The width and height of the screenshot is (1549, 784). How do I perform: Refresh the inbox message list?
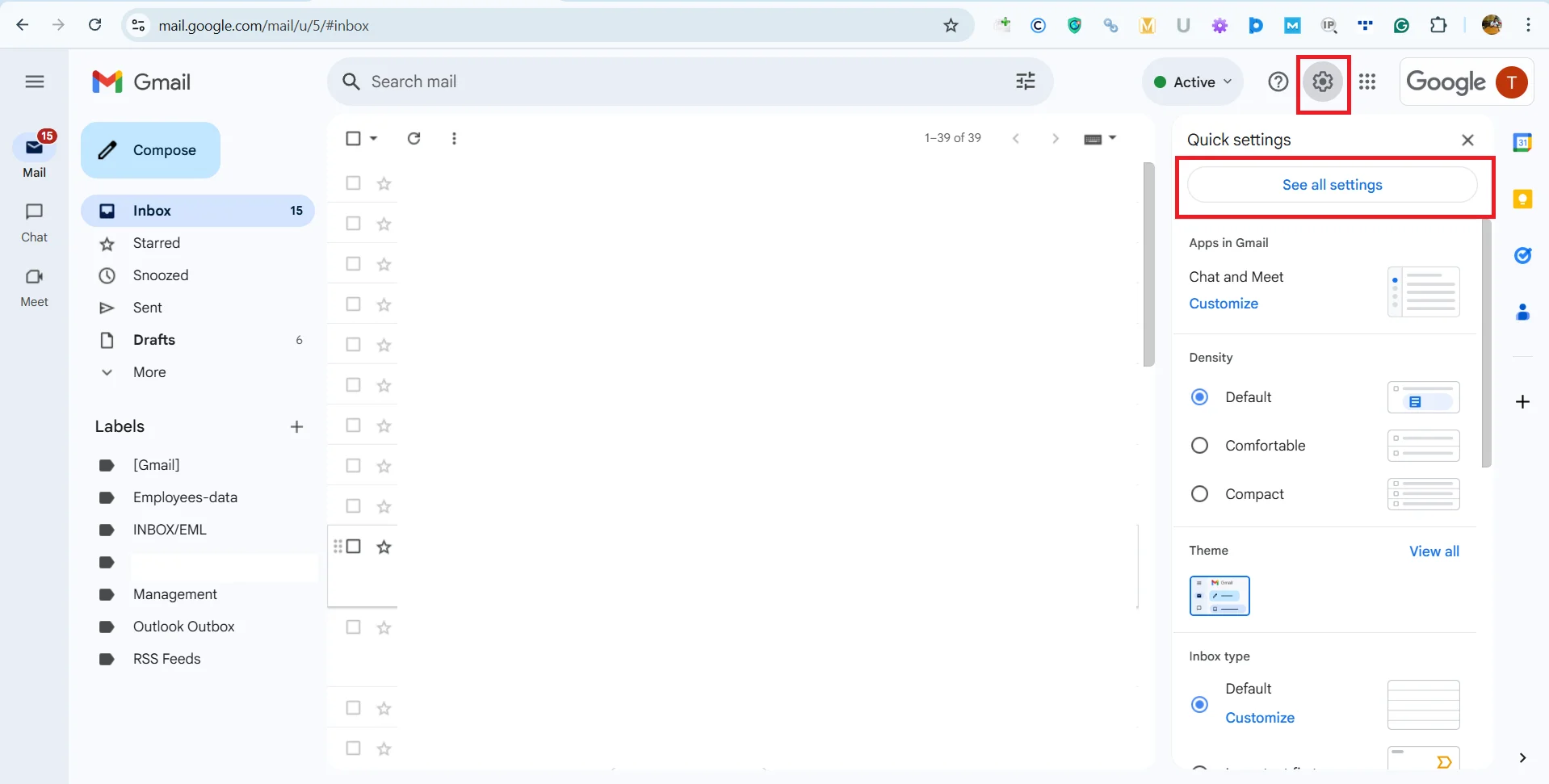pyautogui.click(x=414, y=138)
